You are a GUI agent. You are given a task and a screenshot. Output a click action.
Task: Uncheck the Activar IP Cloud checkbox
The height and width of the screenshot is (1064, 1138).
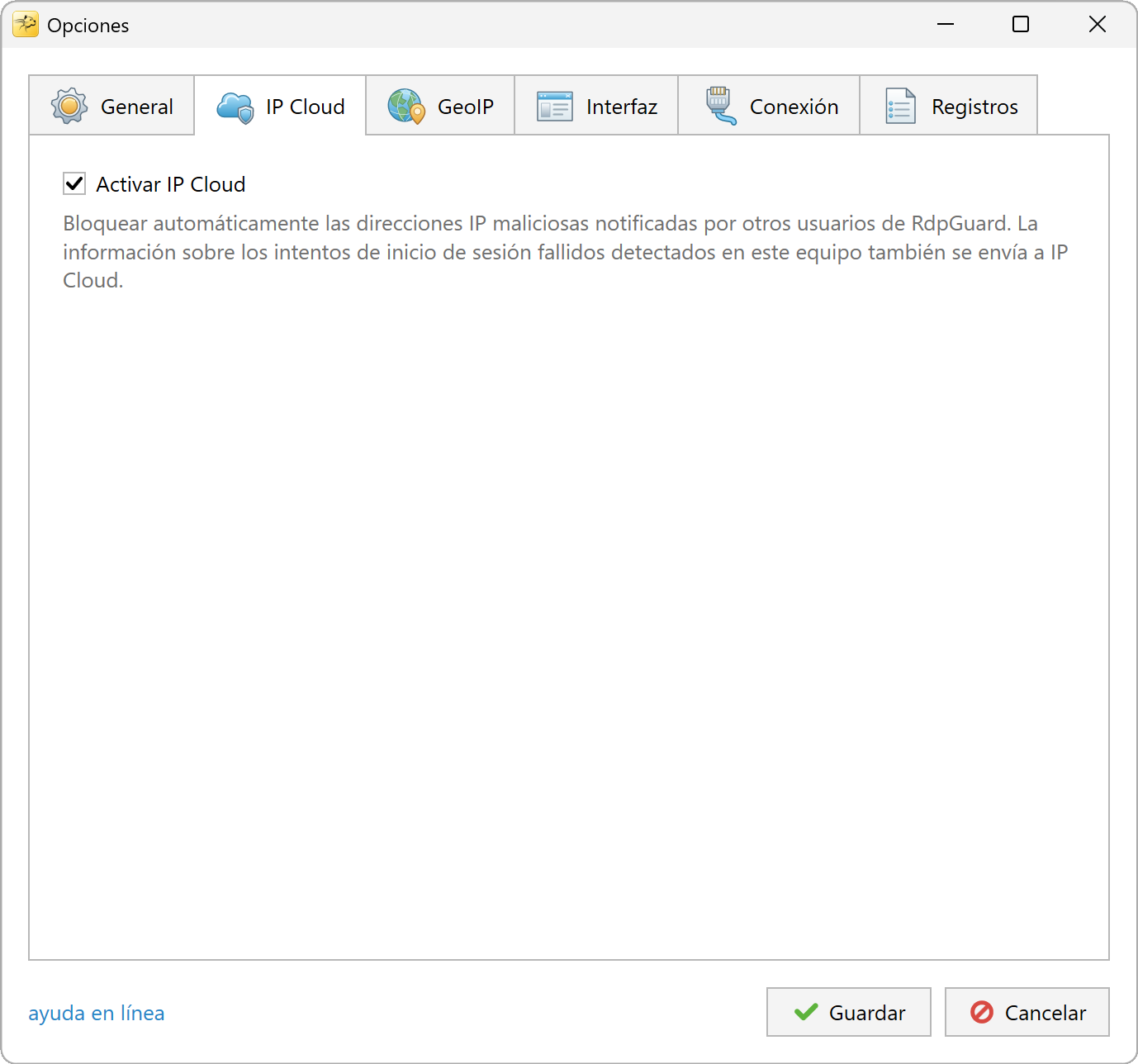(x=74, y=183)
